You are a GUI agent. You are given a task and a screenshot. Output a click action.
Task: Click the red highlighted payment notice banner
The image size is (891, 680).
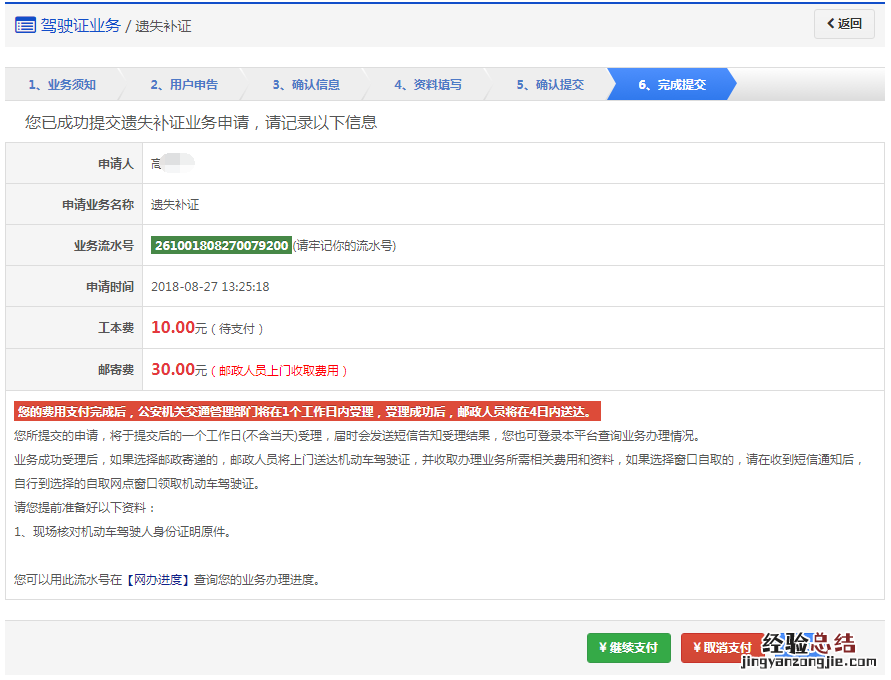pyautogui.click(x=307, y=412)
